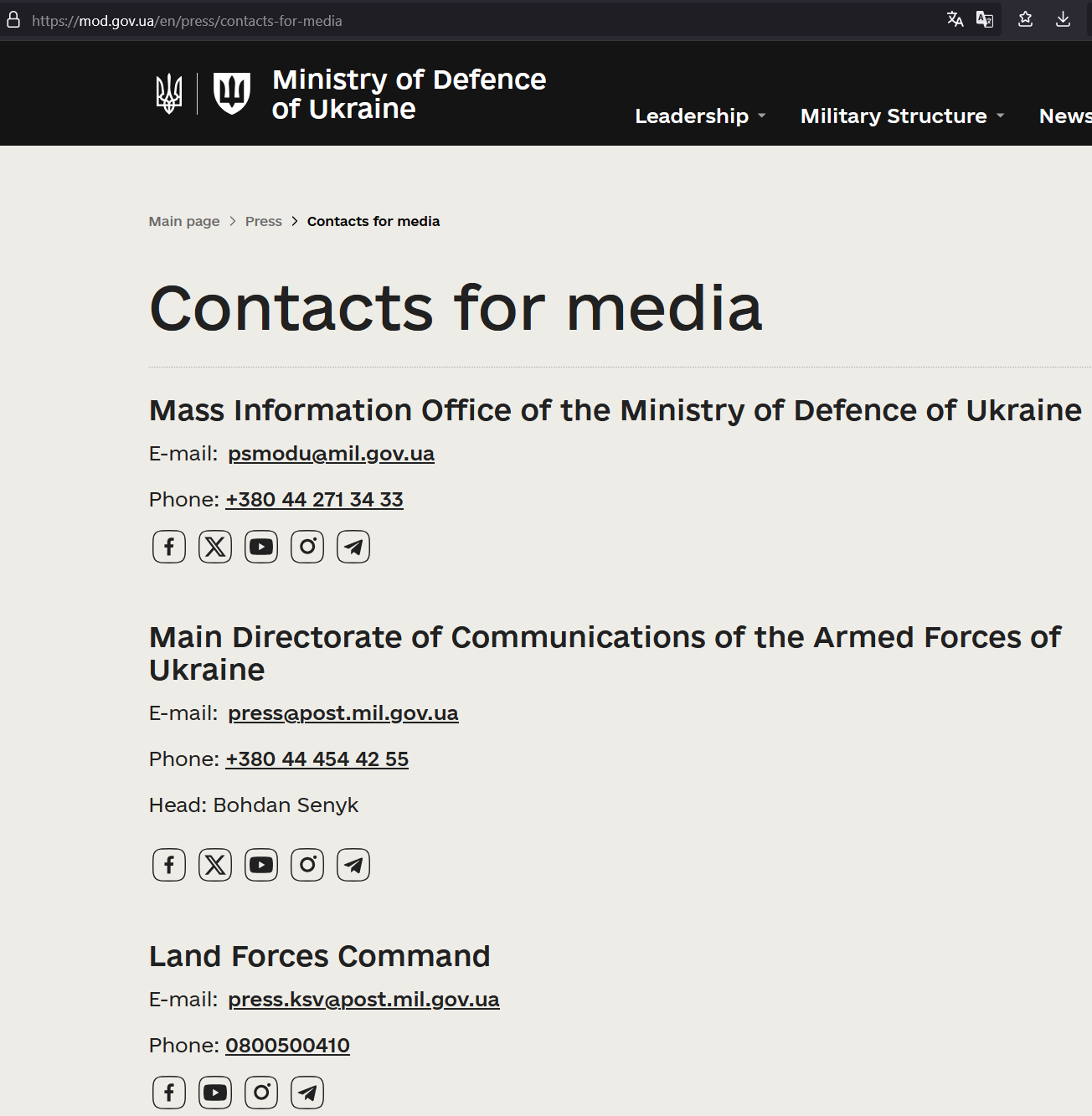Email press@post.mil.gov.ua

click(x=343, y=713)
